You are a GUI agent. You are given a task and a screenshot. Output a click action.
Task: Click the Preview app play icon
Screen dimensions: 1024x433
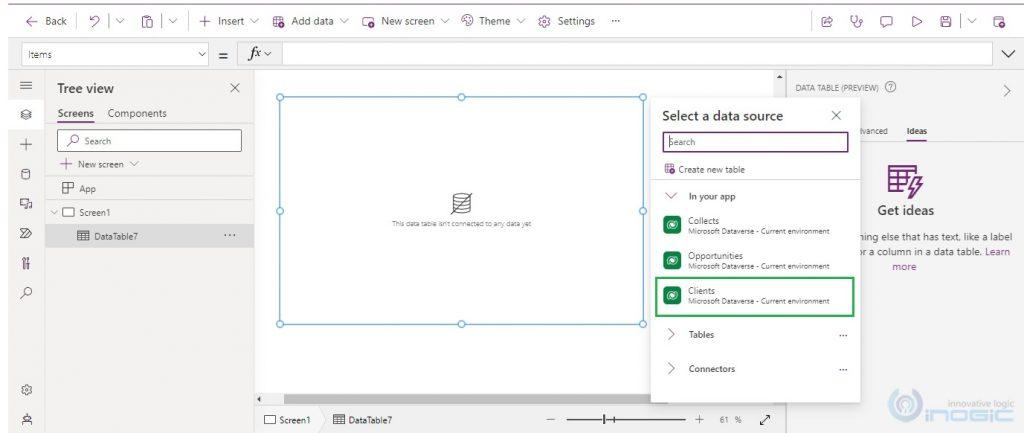click(917, 22)
